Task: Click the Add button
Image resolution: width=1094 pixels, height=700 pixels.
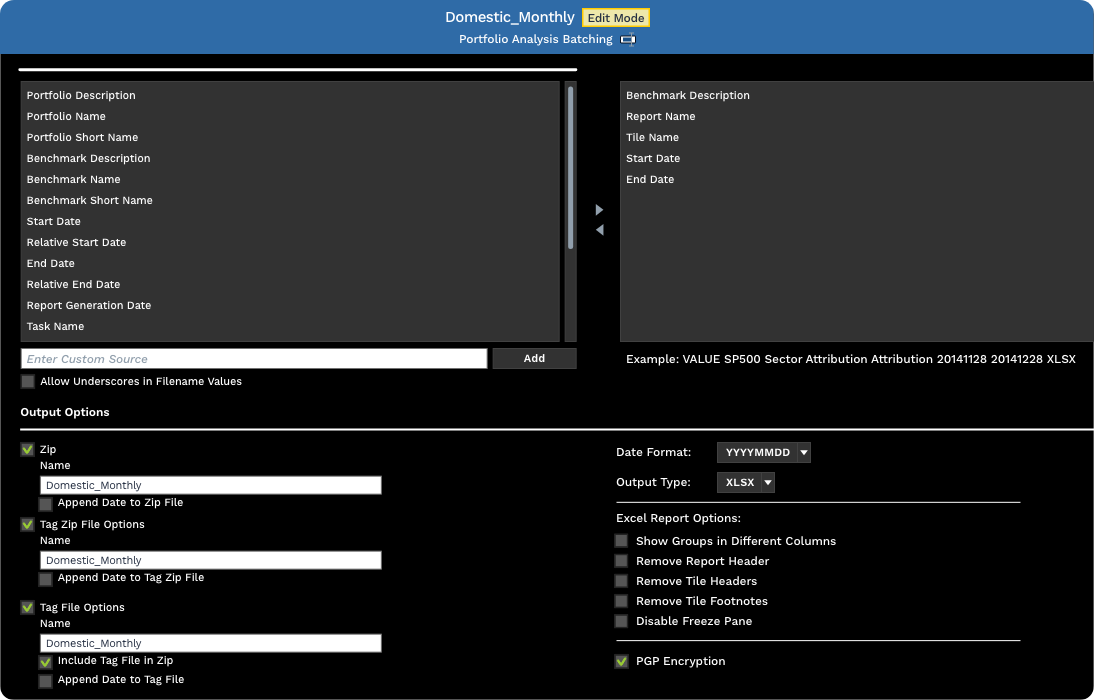Action: click(x=534, y=358)
